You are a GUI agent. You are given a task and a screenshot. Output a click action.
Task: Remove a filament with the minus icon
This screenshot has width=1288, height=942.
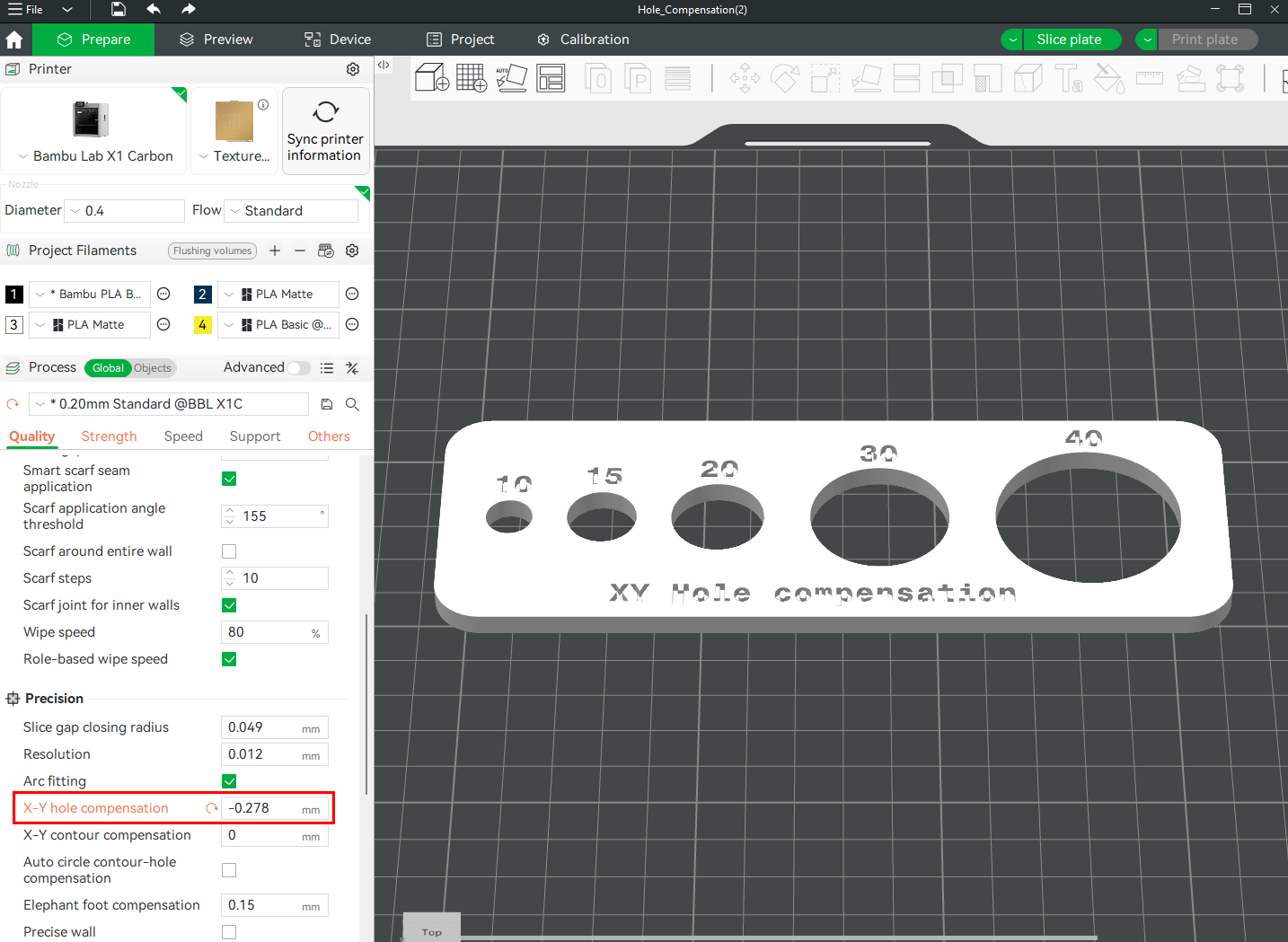(300, 251)
